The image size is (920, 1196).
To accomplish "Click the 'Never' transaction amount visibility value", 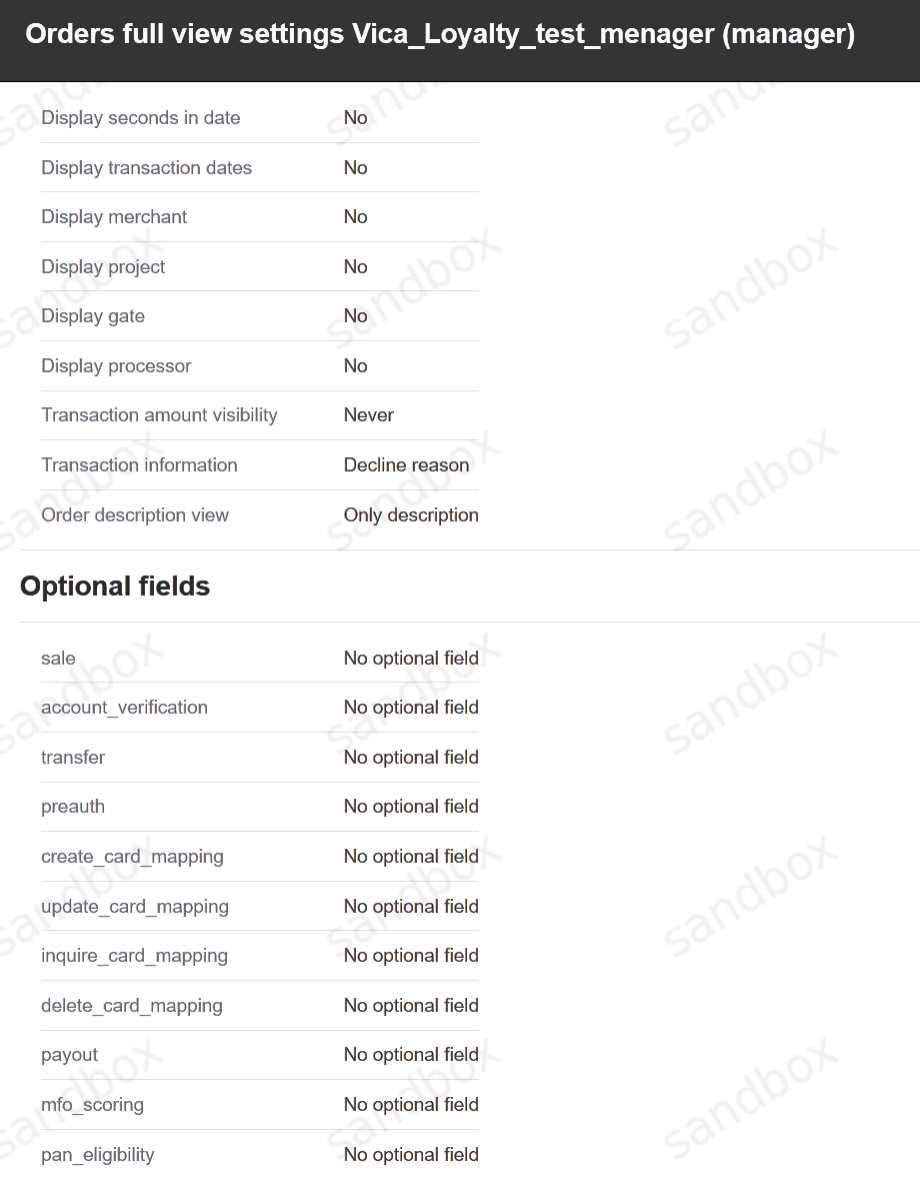I will pyautogui.click(x=369, y=415).
